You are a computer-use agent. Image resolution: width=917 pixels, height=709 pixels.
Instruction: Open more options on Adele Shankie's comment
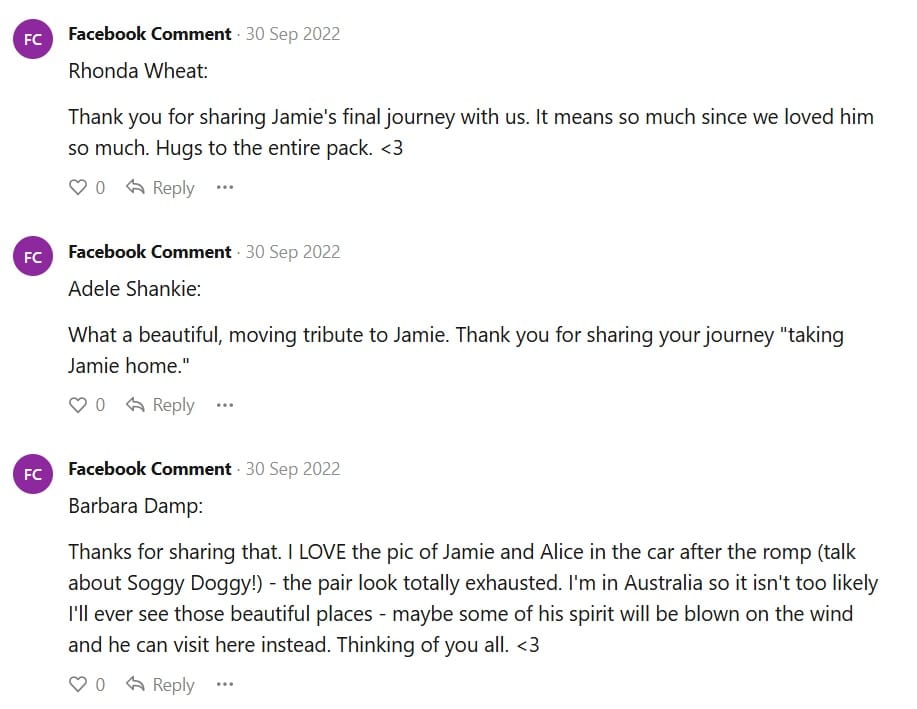[225, 405]
